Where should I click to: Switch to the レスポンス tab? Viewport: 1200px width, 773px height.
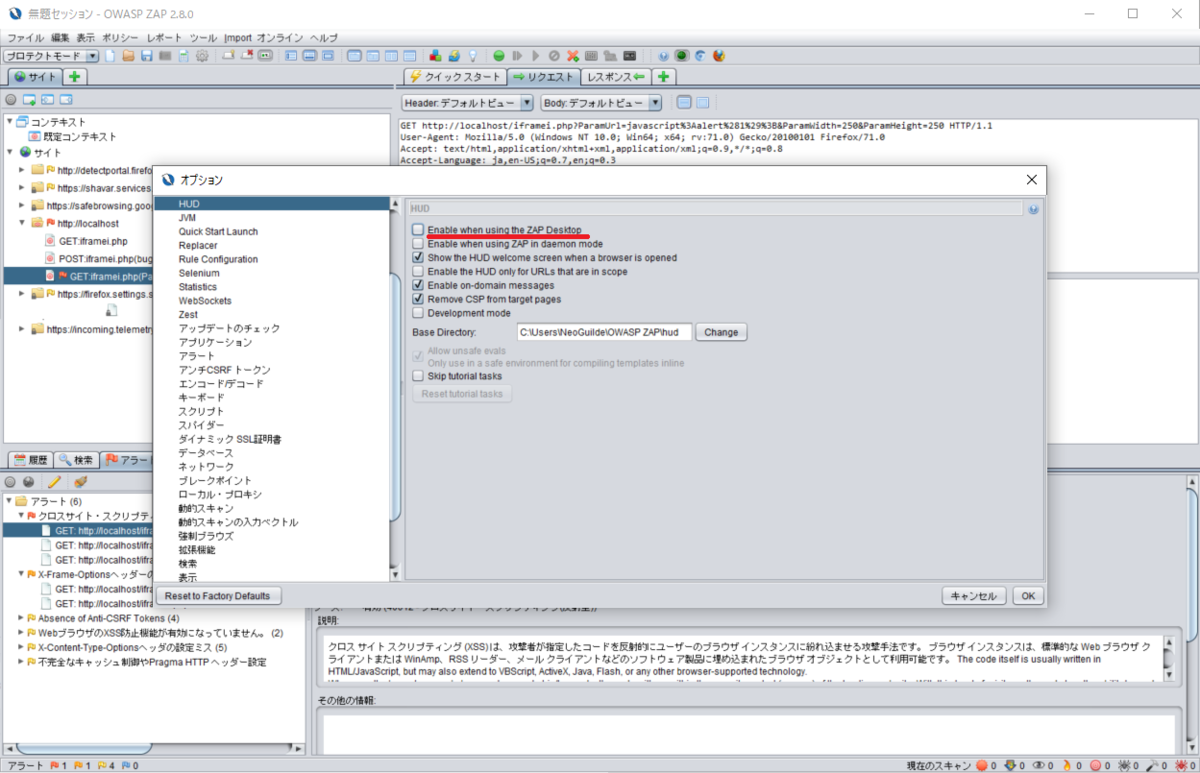pyautogui.click(x=615, y=77)
